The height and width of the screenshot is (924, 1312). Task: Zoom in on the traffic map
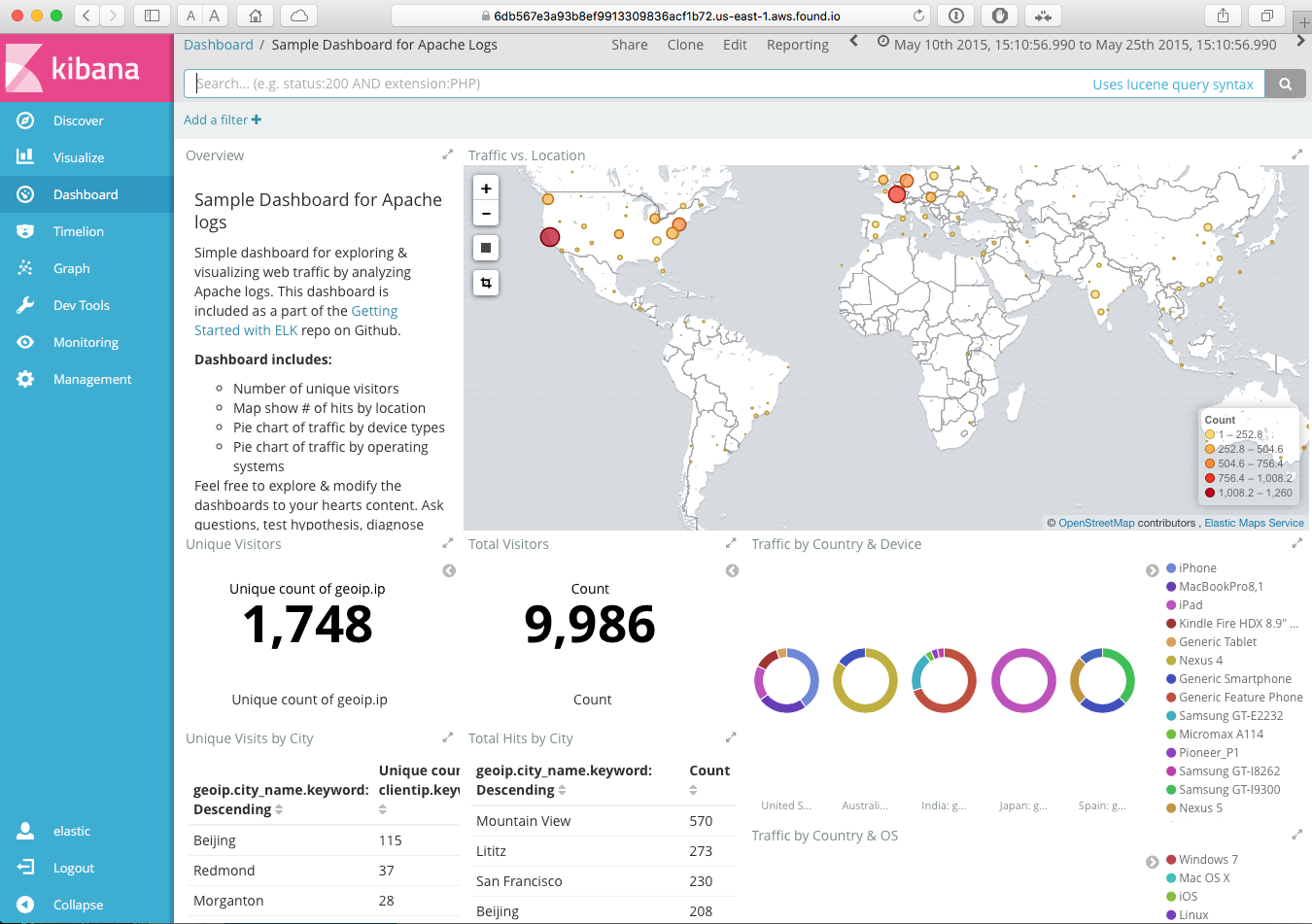click(x=486, y=188)
